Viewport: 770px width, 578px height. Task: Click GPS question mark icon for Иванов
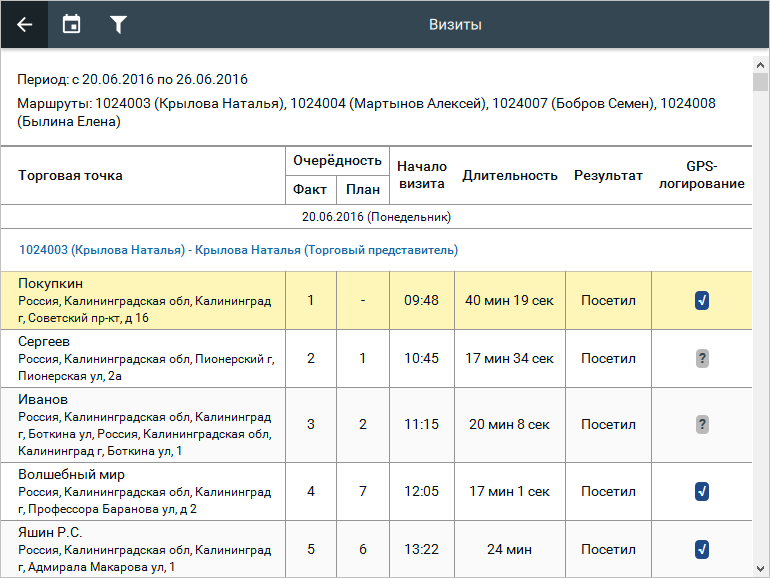pos(702,425)
